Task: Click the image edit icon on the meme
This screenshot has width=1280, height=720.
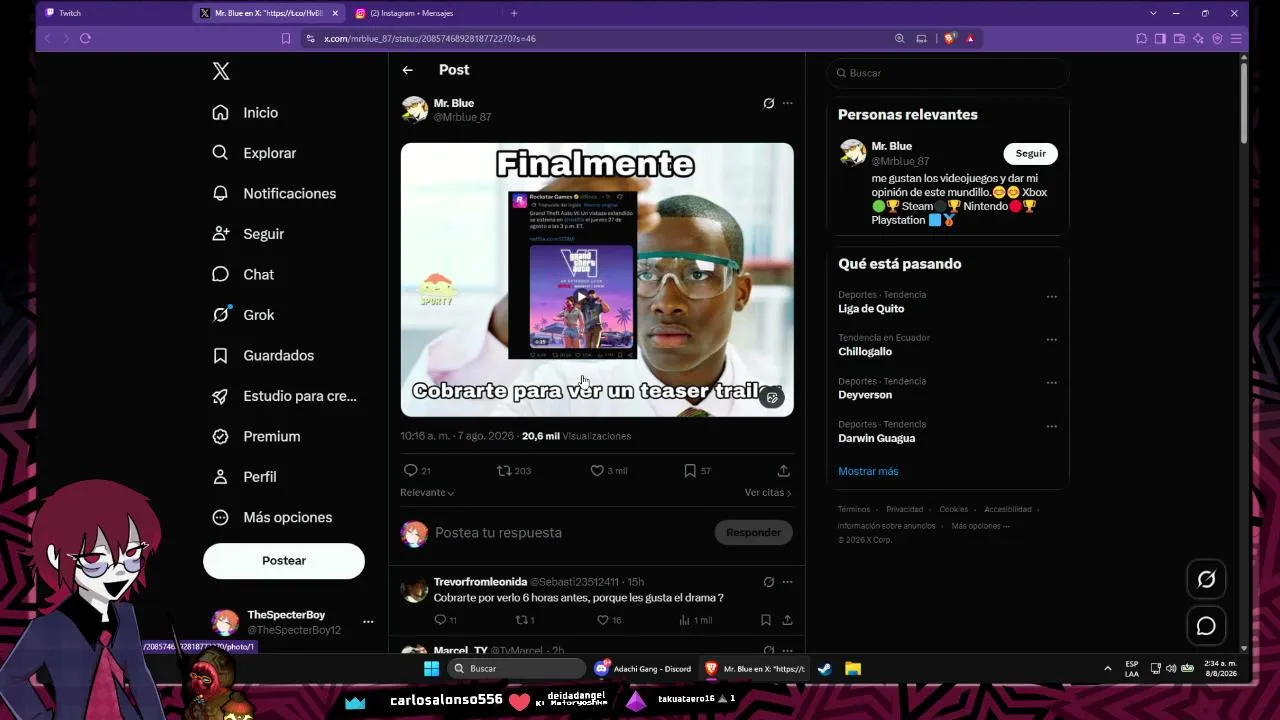Action: point(772,398)
